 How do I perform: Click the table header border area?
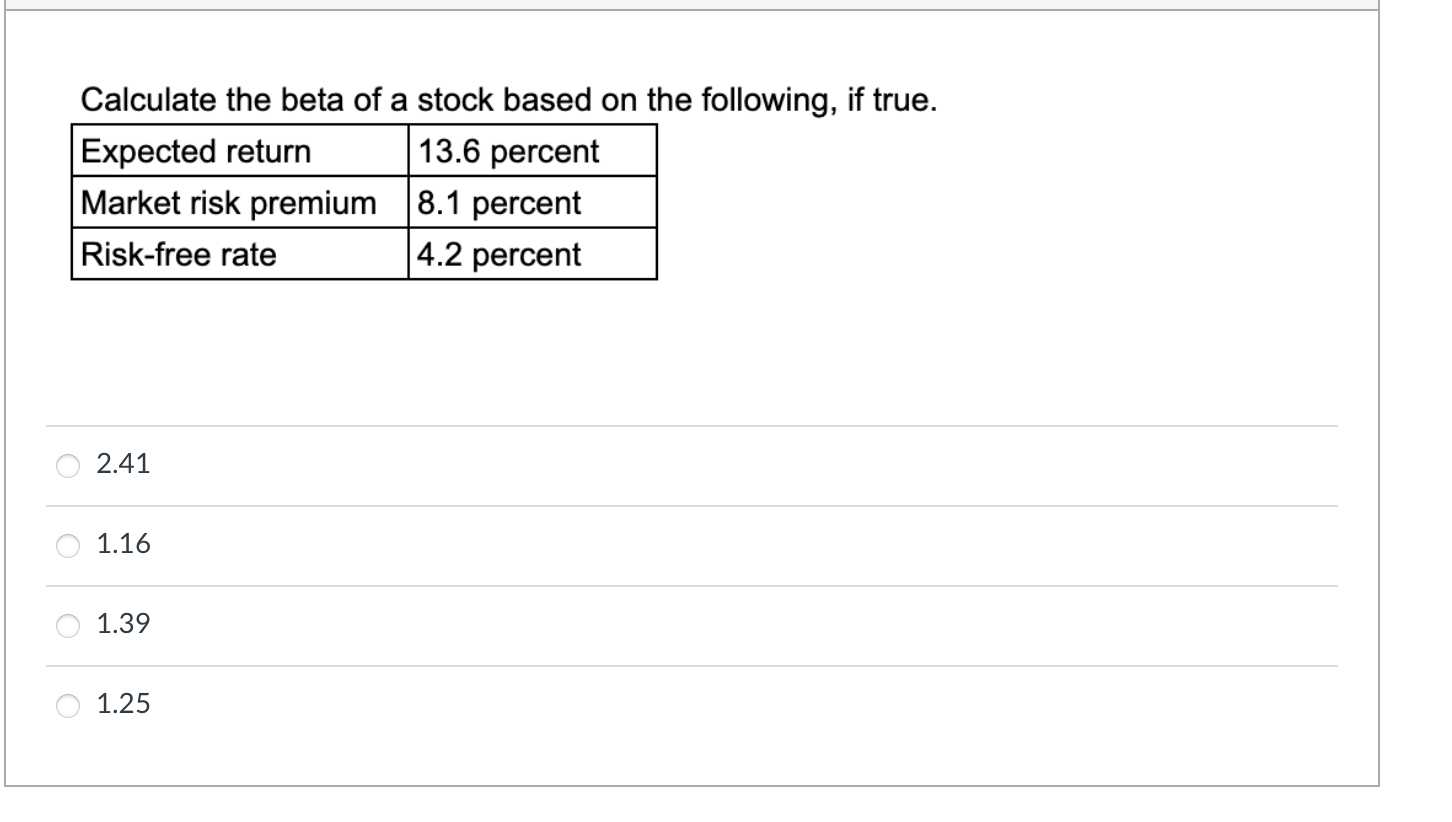click(x=365, y=125)
